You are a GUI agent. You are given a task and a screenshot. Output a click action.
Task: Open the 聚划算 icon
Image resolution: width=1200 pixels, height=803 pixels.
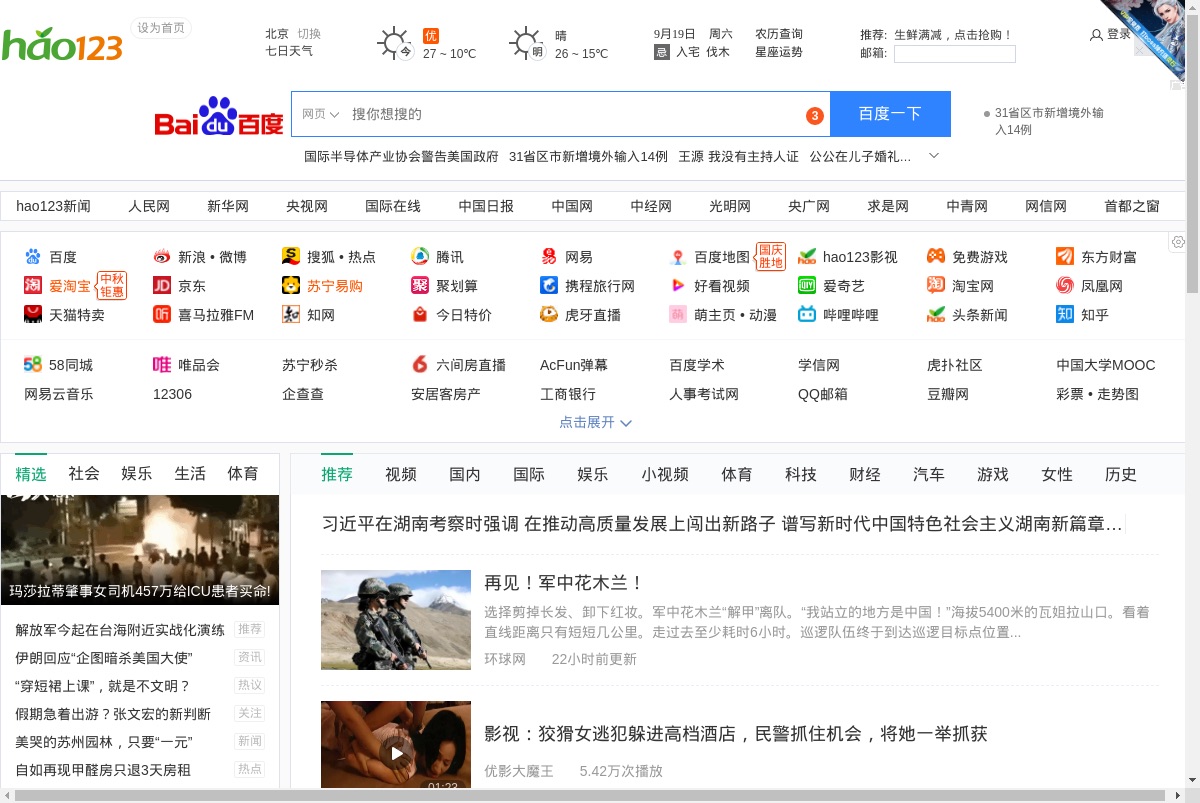(420, 286)
